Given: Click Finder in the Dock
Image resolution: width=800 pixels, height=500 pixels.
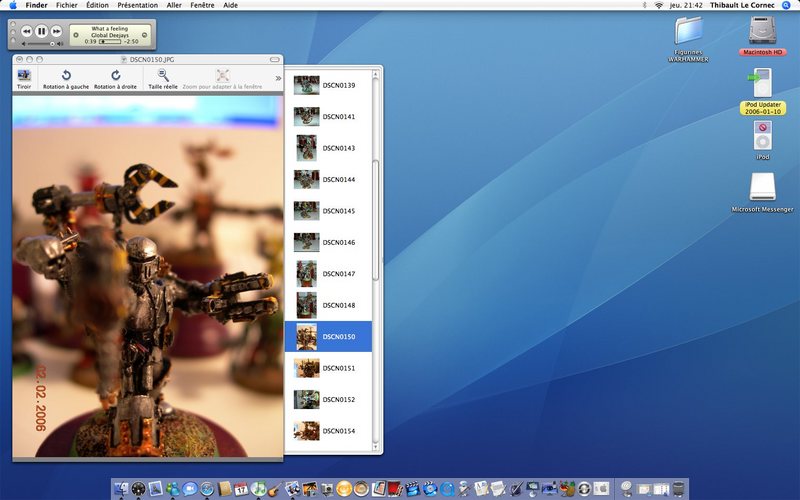Looking at the screenshot, I should coord(121,488).
